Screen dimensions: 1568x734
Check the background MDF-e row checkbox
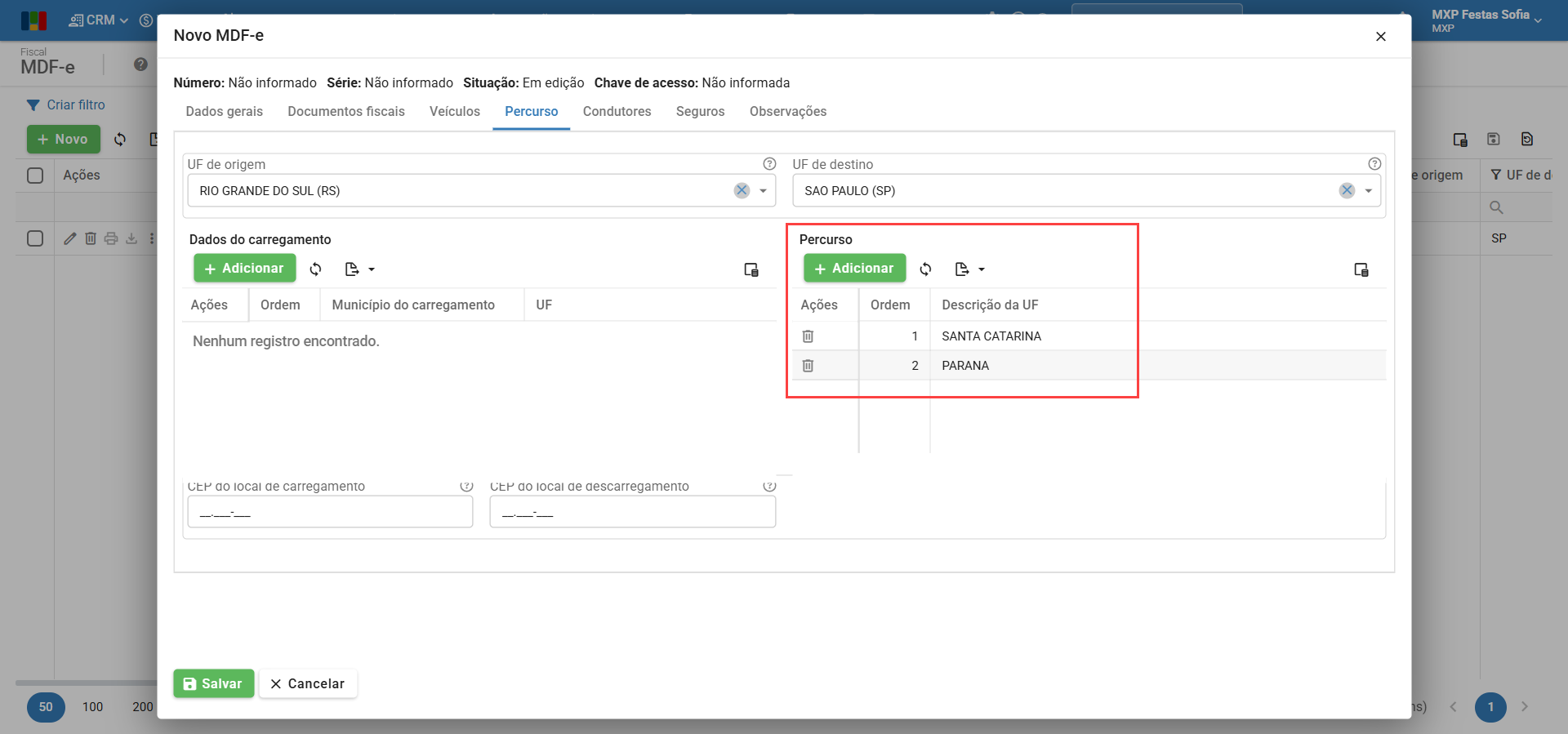[35, 238]
